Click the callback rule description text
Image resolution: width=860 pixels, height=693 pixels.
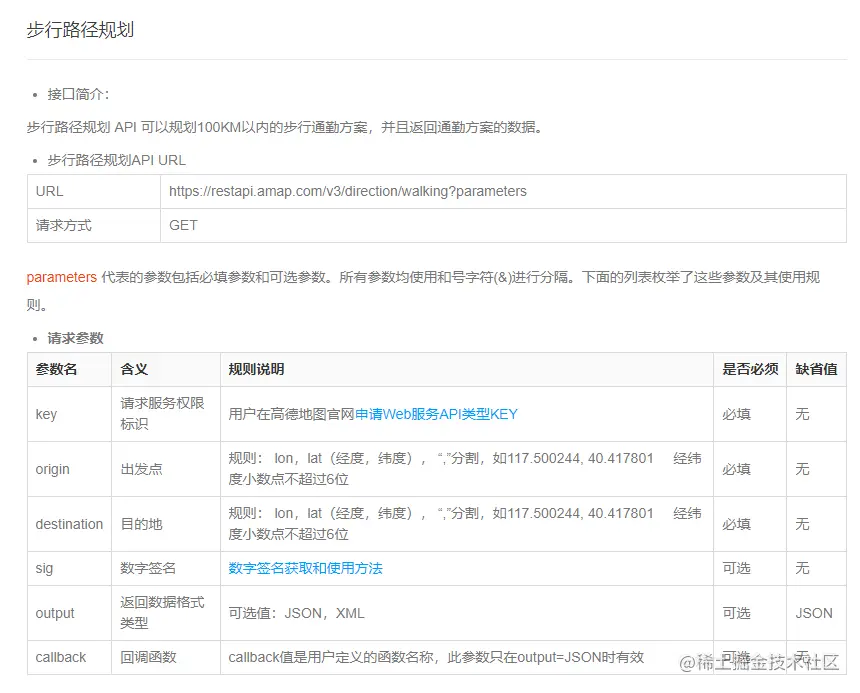(436, 657)
